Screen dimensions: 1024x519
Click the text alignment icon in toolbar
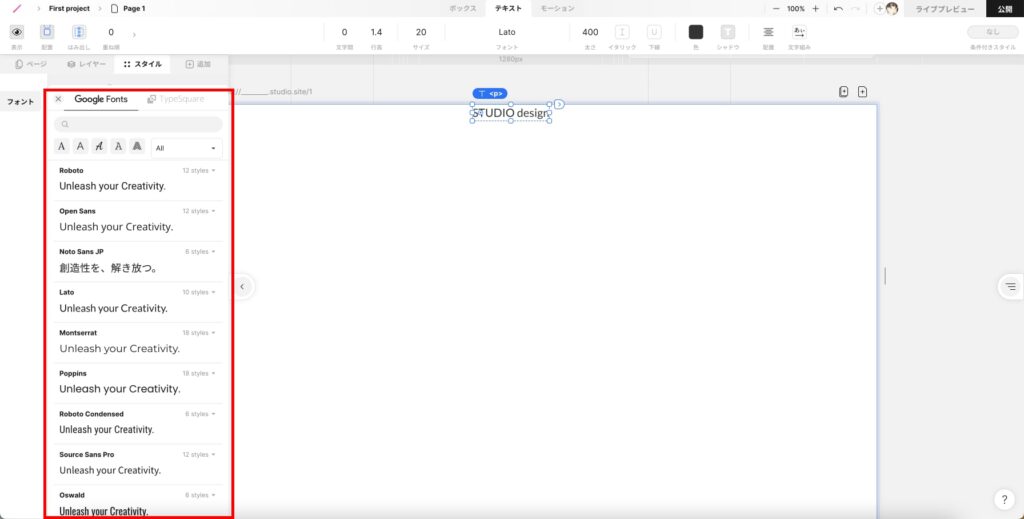coord(768,32)
